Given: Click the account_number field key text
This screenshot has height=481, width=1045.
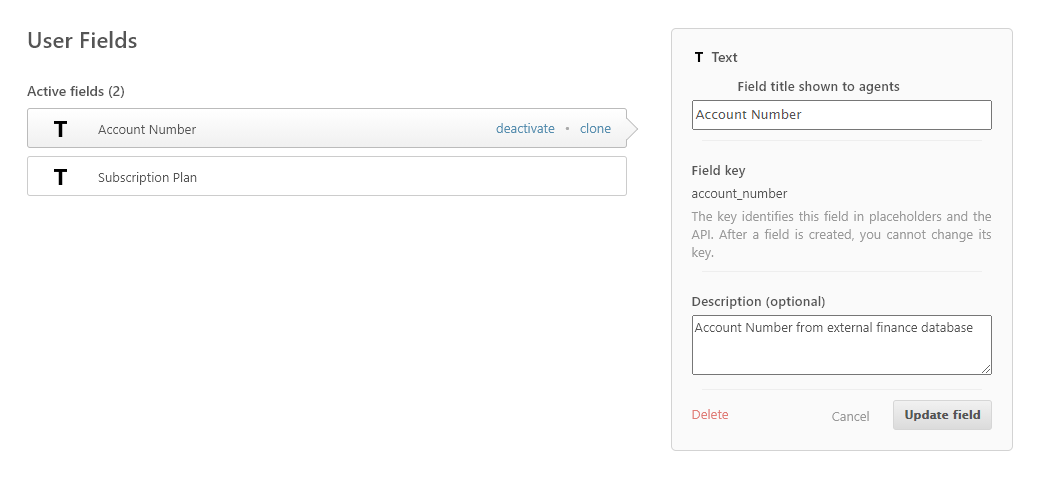Looking at the screenshot, I should pos(739,194).
